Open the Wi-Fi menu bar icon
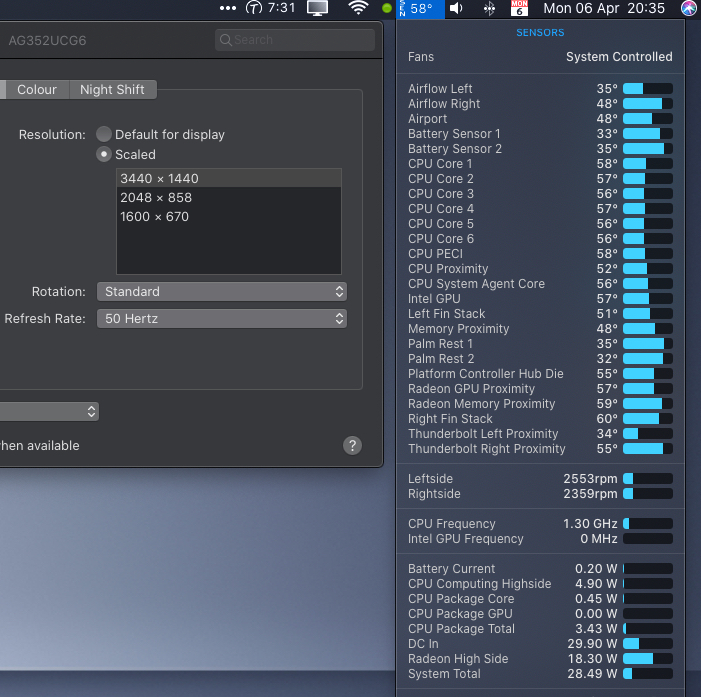The image size is (701, 697). tap(358, 8)
